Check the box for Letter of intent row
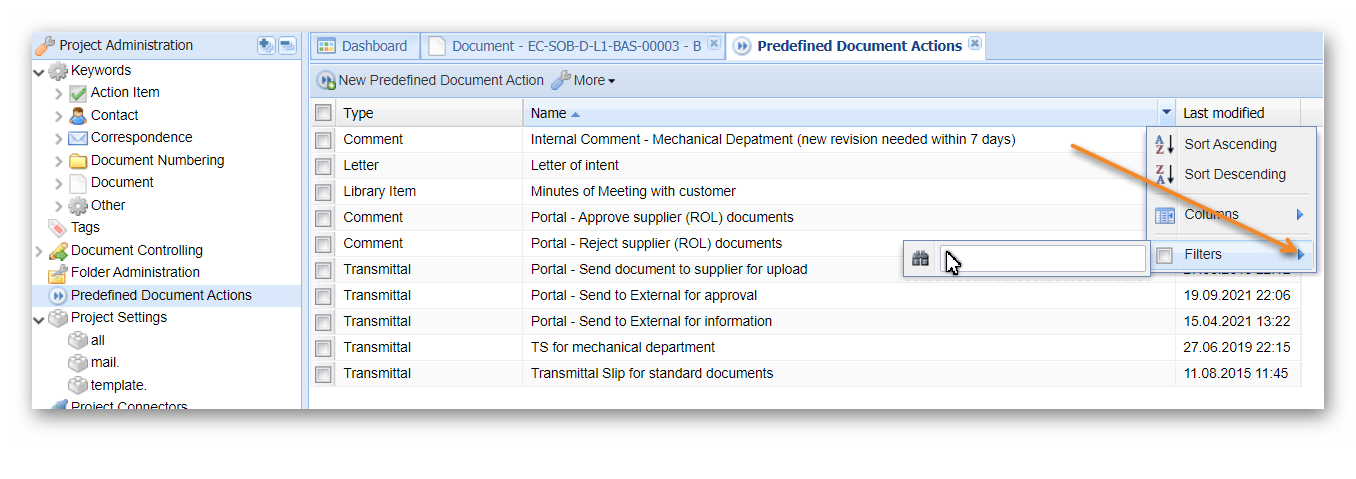This screenshot has width=1356, height=479. click(x=323, y=166)
